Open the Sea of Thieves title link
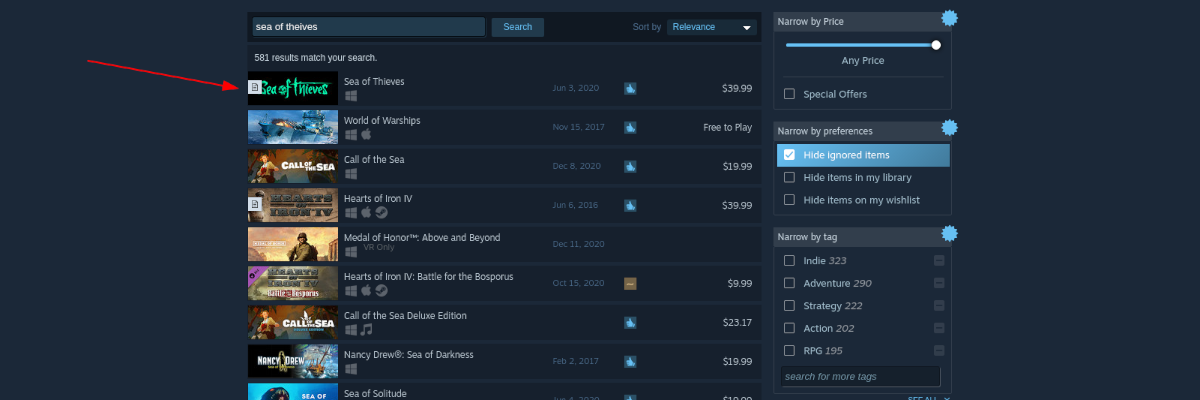Viewport: 1200px width, 400px height. click(374, 81)
